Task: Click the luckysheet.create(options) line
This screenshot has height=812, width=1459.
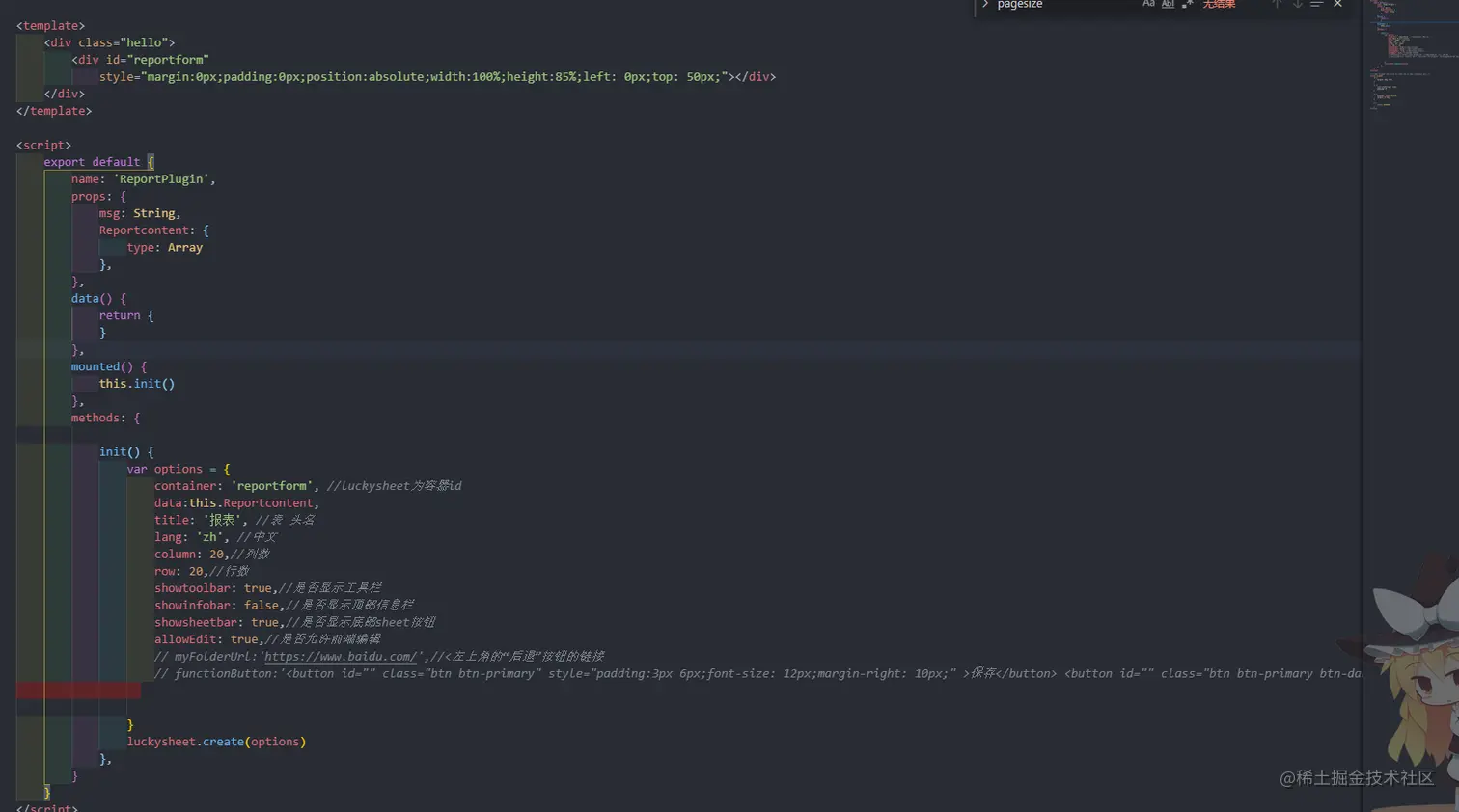Action: (x=216, y=742)
